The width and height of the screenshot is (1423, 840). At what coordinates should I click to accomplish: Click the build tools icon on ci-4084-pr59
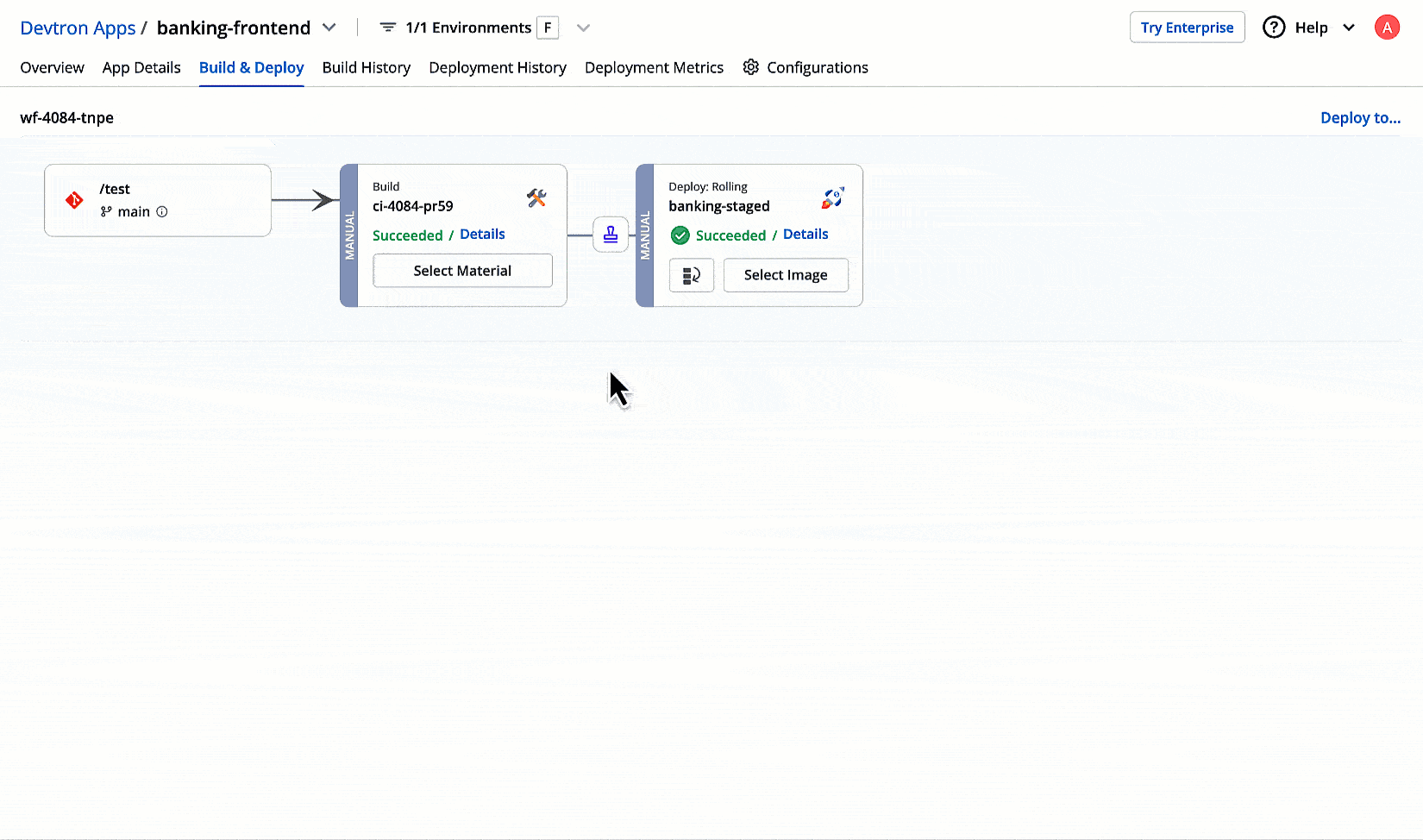tap(536, 198)
